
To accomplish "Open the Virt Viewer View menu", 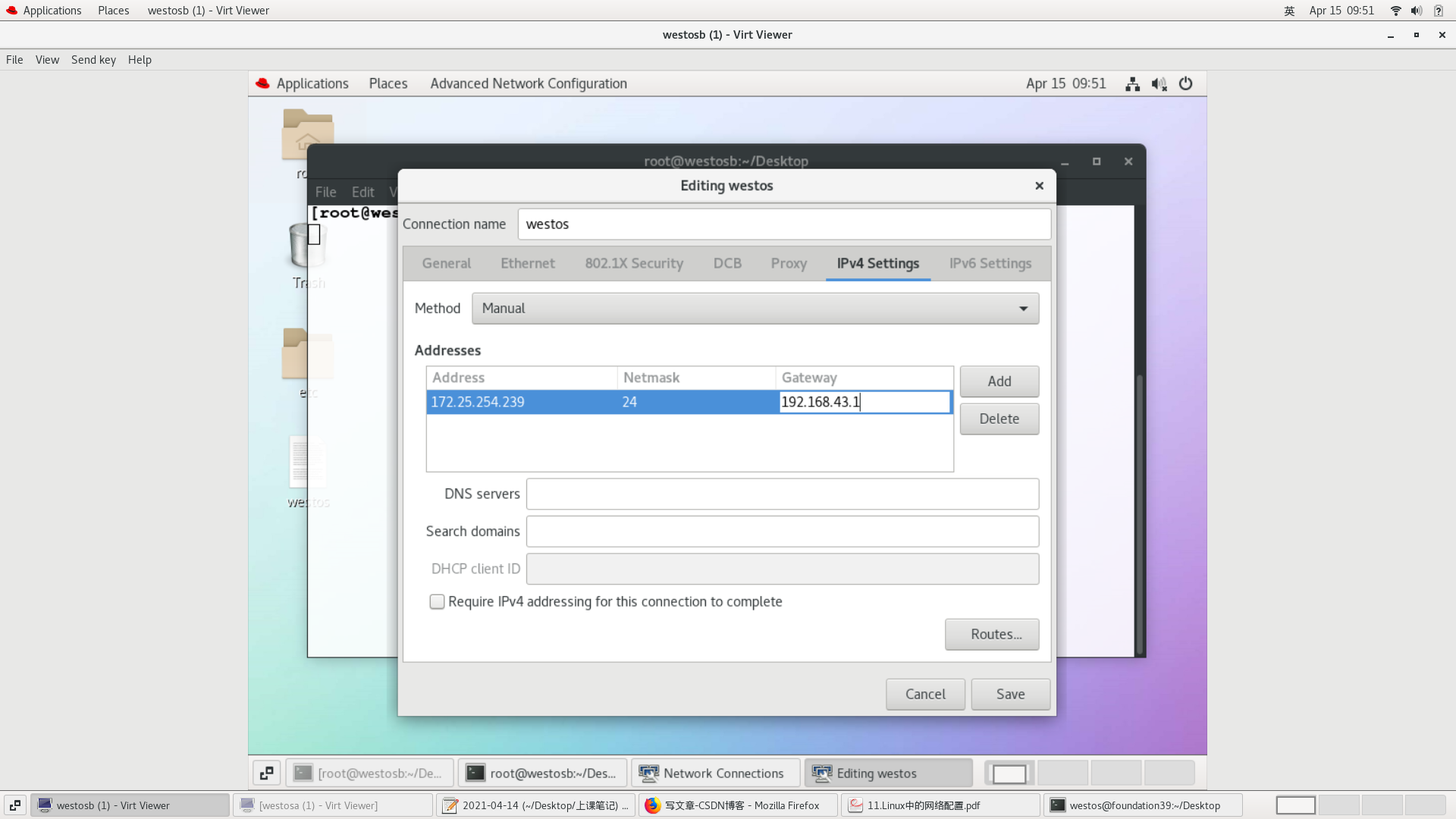I will (47, 60).
